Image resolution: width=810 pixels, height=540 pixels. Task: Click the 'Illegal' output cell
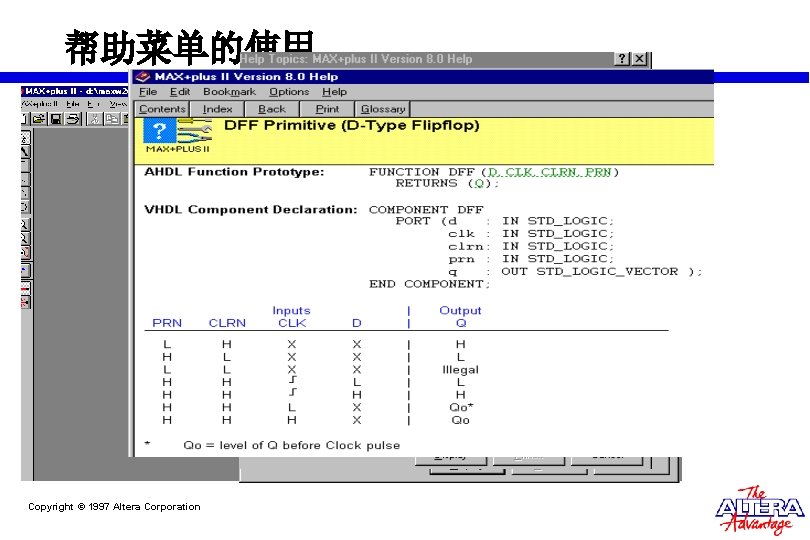pyautogui.click(x=460, y=370)
